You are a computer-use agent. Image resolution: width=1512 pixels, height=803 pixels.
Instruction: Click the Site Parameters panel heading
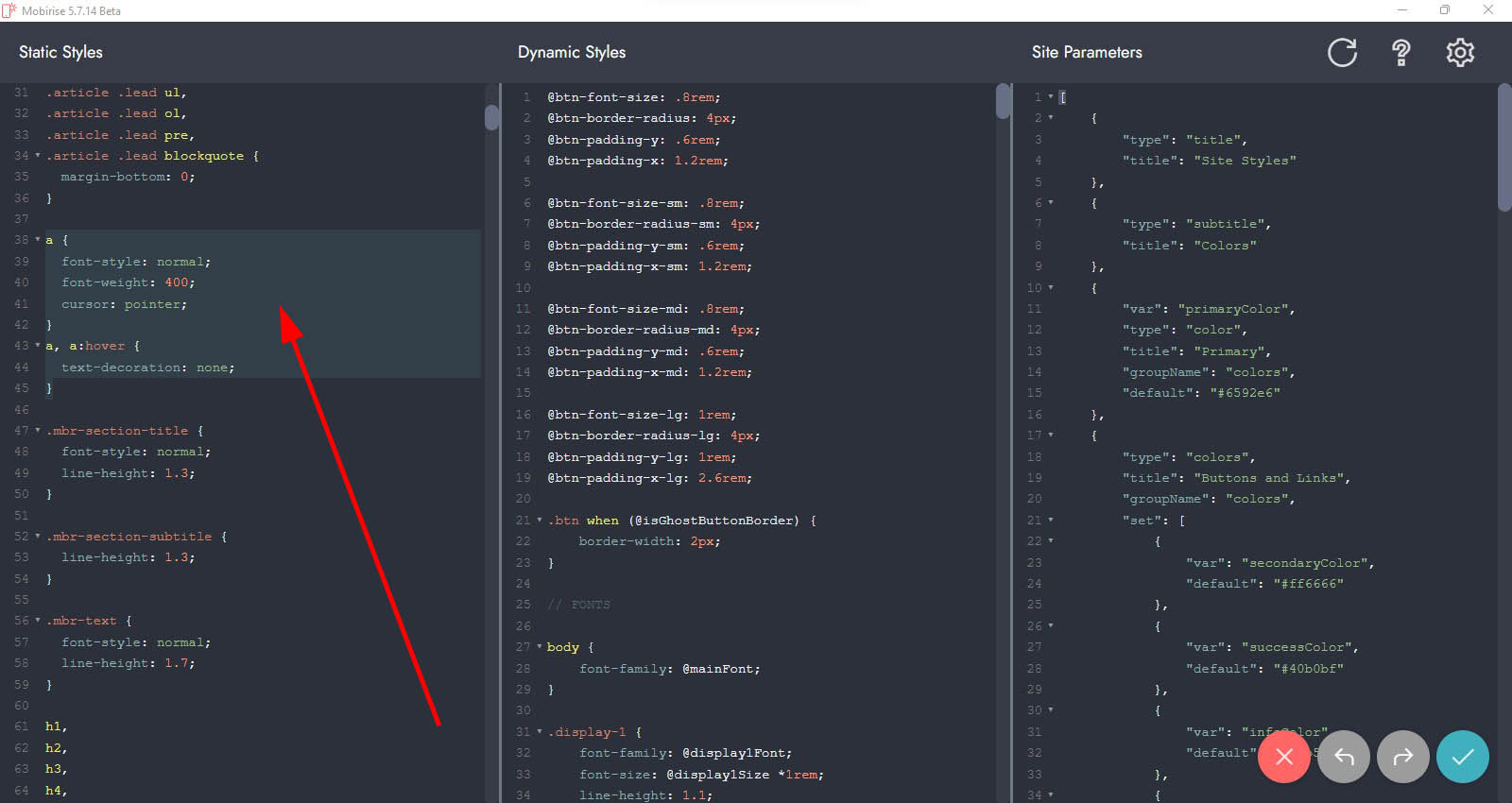pos(1087,53)
